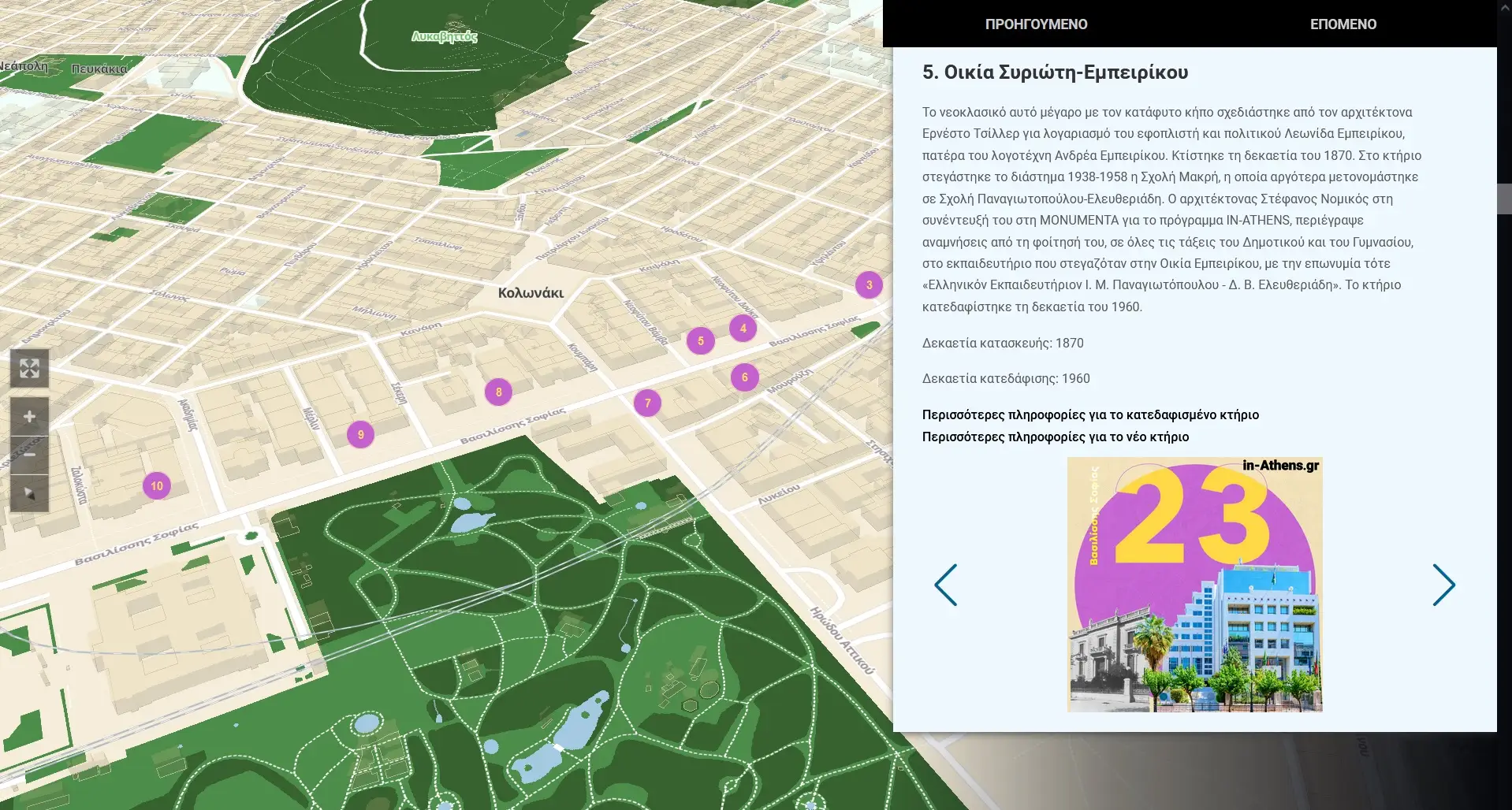Select map marker number 8
Screen dimensions: 1512x810
[498, 392]
